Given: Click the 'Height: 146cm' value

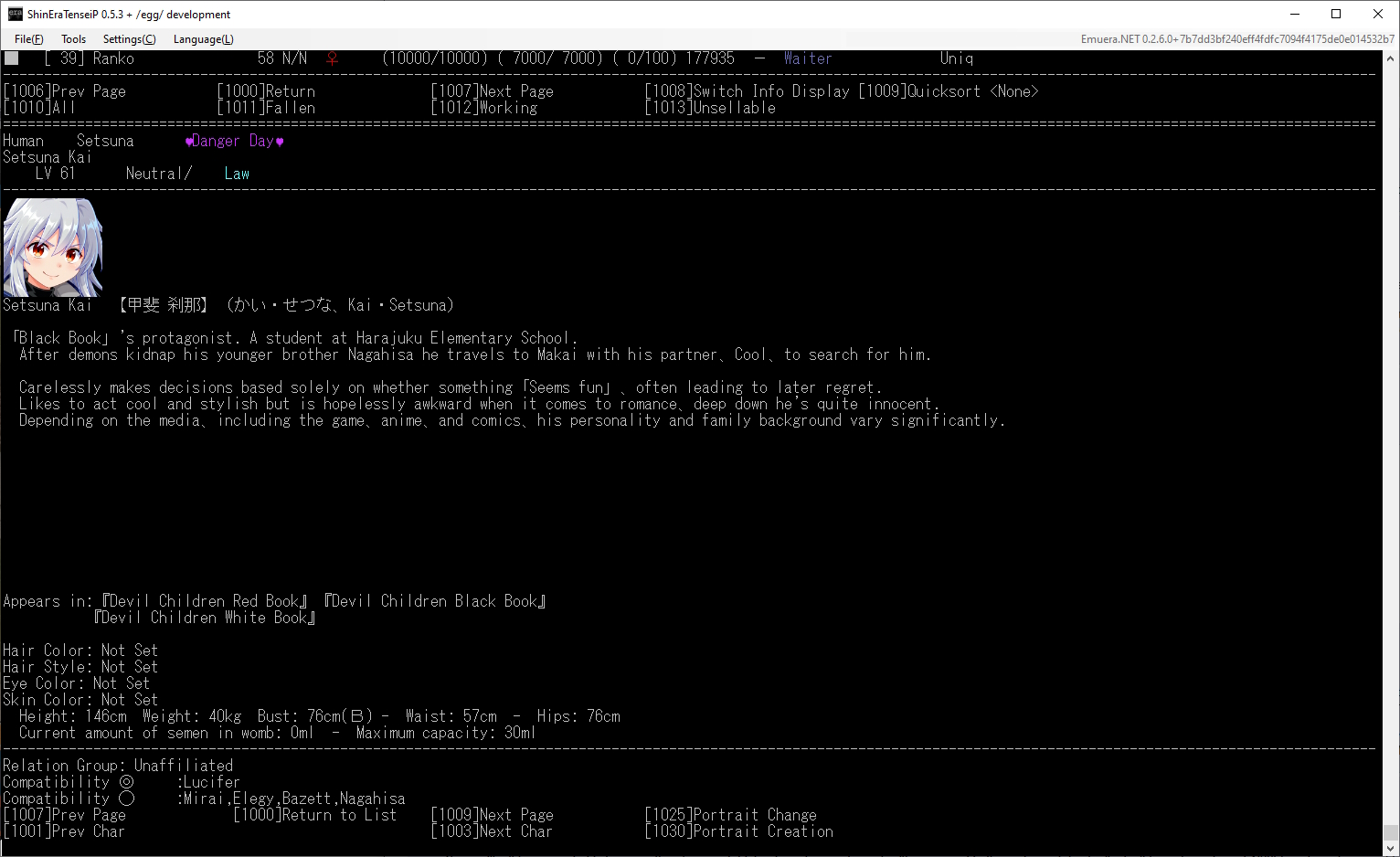Looking at the screenshot, I should [x=73, y=716].
